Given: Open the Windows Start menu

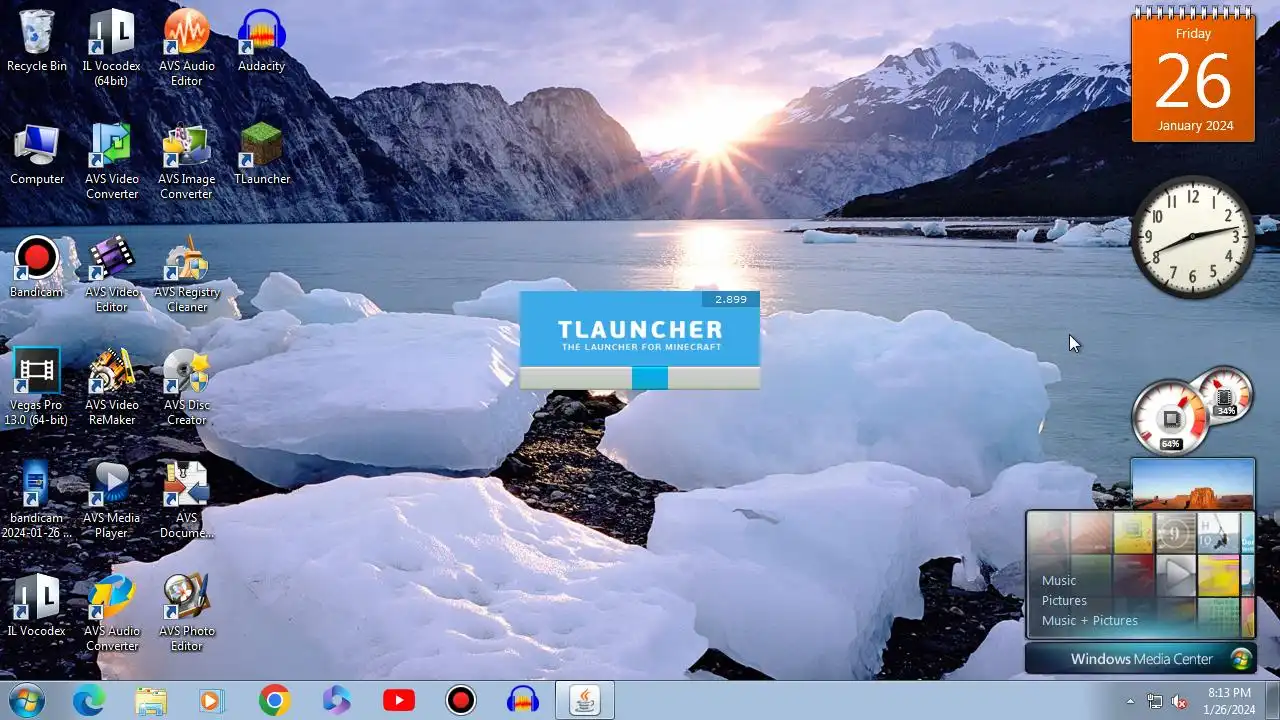Looking at the screenshot, I should click(25, 701).
